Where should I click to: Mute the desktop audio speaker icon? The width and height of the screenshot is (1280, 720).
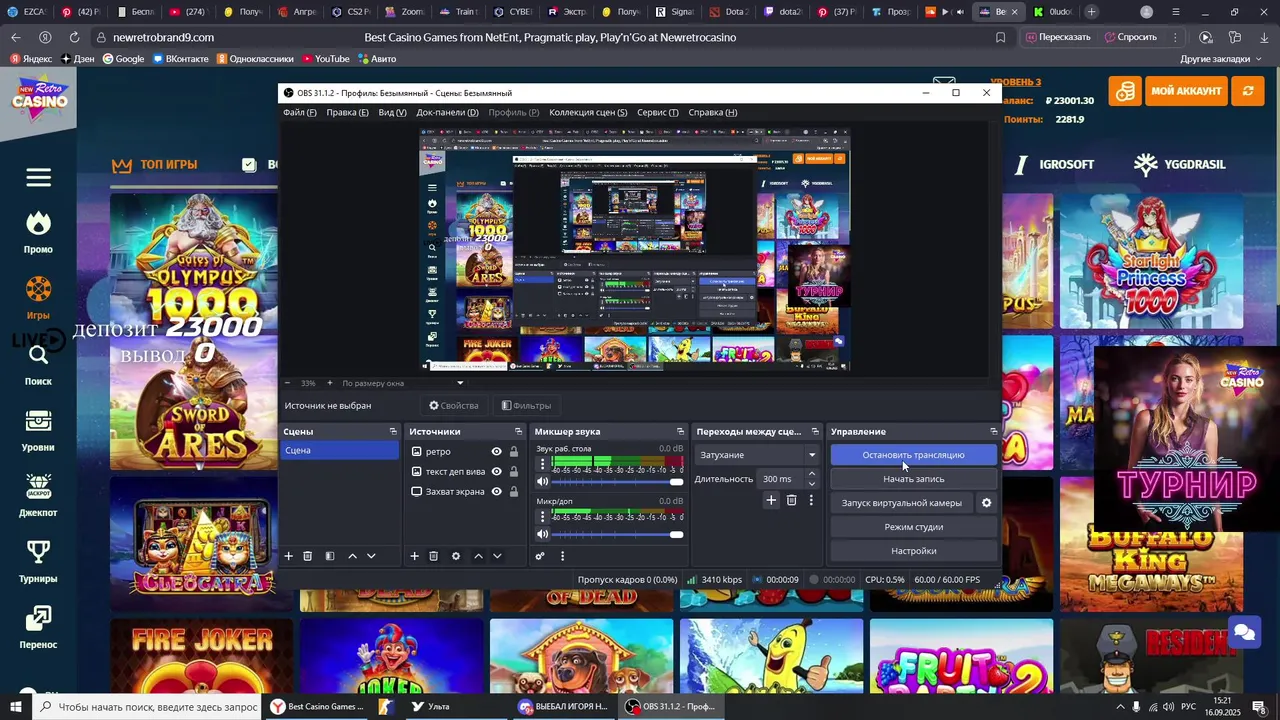pos(543,482)
